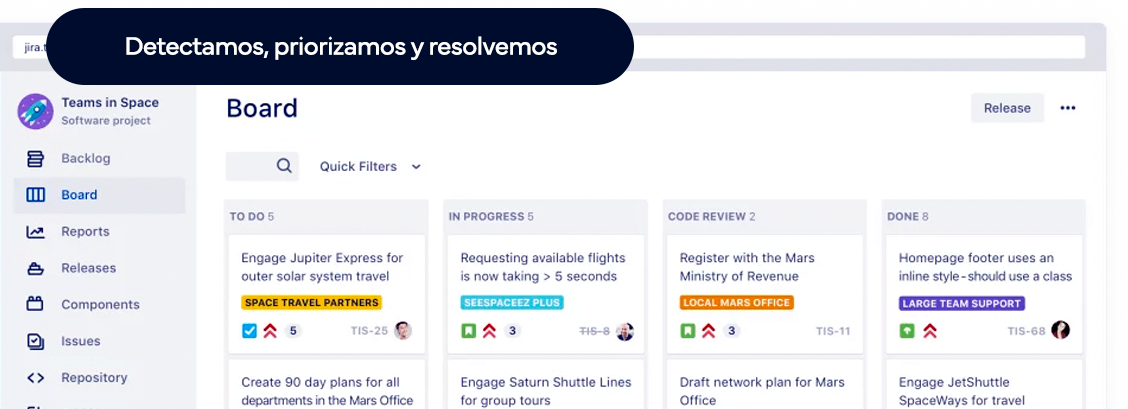Image resolution: width=1128 pixels, height=409 pixels.
Task: Click the story points badge 5 on TIS-25
Action: (293, 331)
